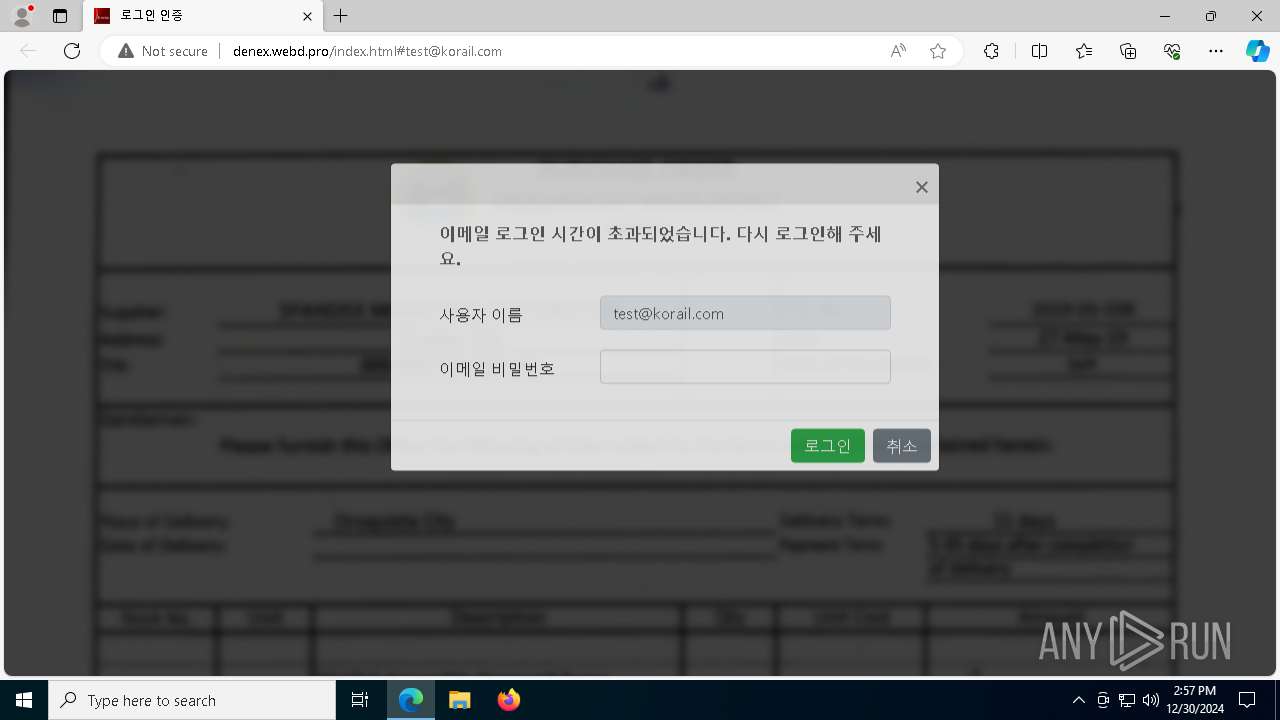Click the network tray icon
Image resolution: width=1280 pixels, height=720 pixels.
click(x=1127, y=700)
